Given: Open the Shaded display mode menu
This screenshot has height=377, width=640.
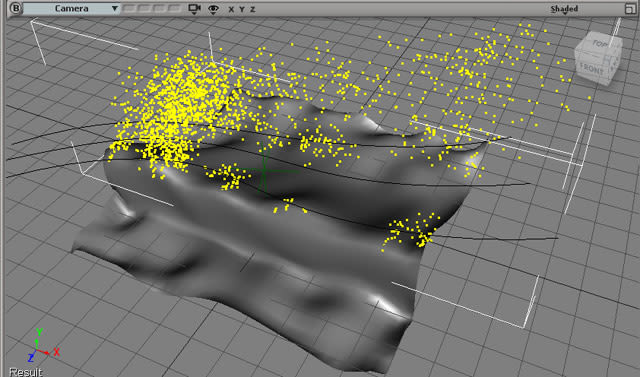Looking at the screenshot, I should point(564,9).
